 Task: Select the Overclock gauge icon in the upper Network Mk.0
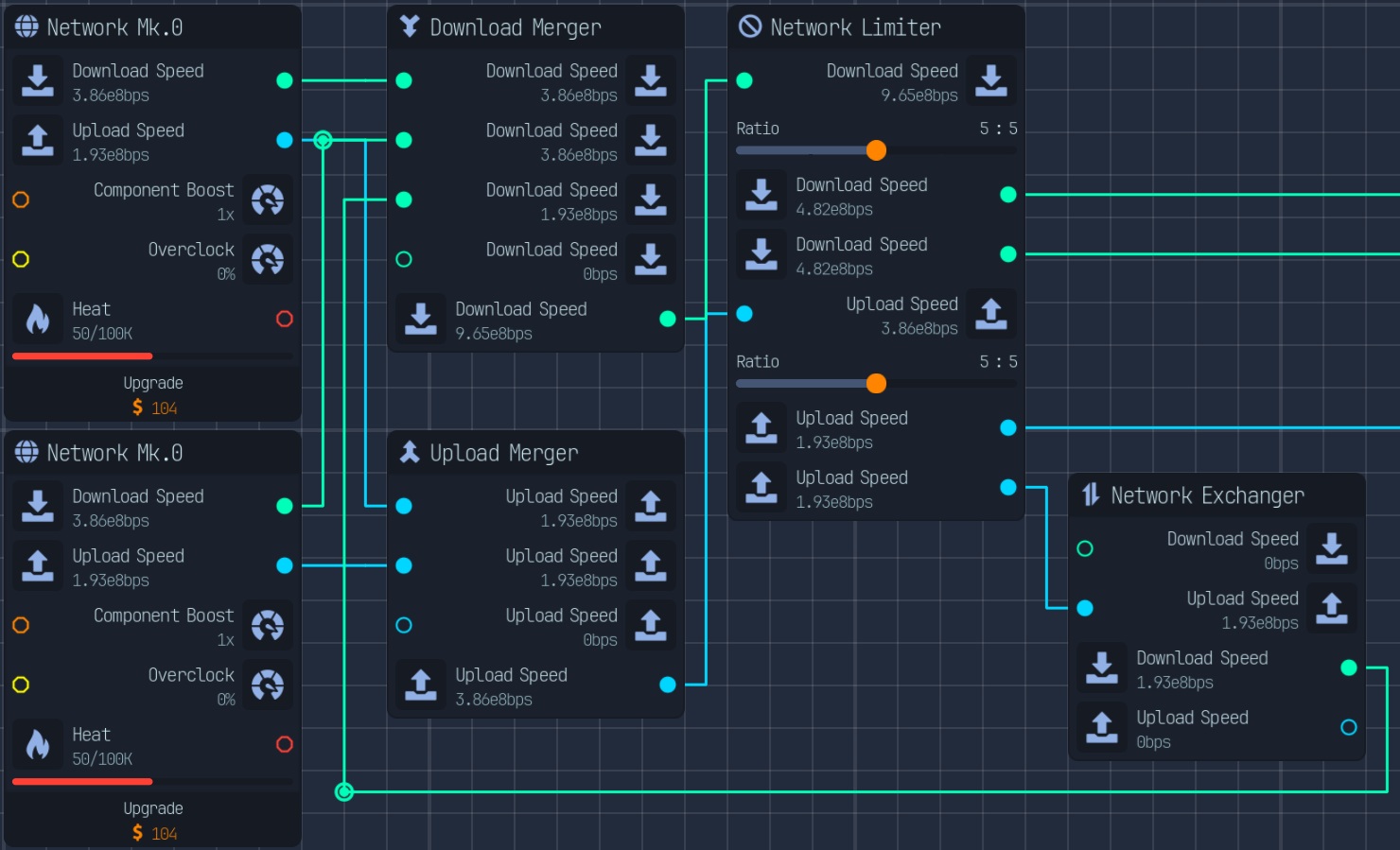(268, 259)
